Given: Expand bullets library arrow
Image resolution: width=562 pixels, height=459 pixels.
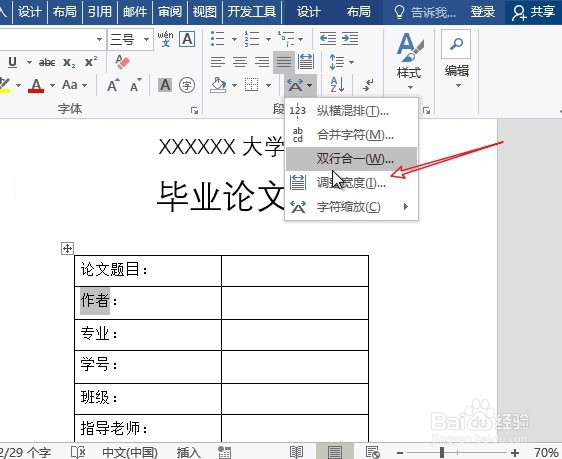Looking at the screenshot, I should click(x=234, y=39).
